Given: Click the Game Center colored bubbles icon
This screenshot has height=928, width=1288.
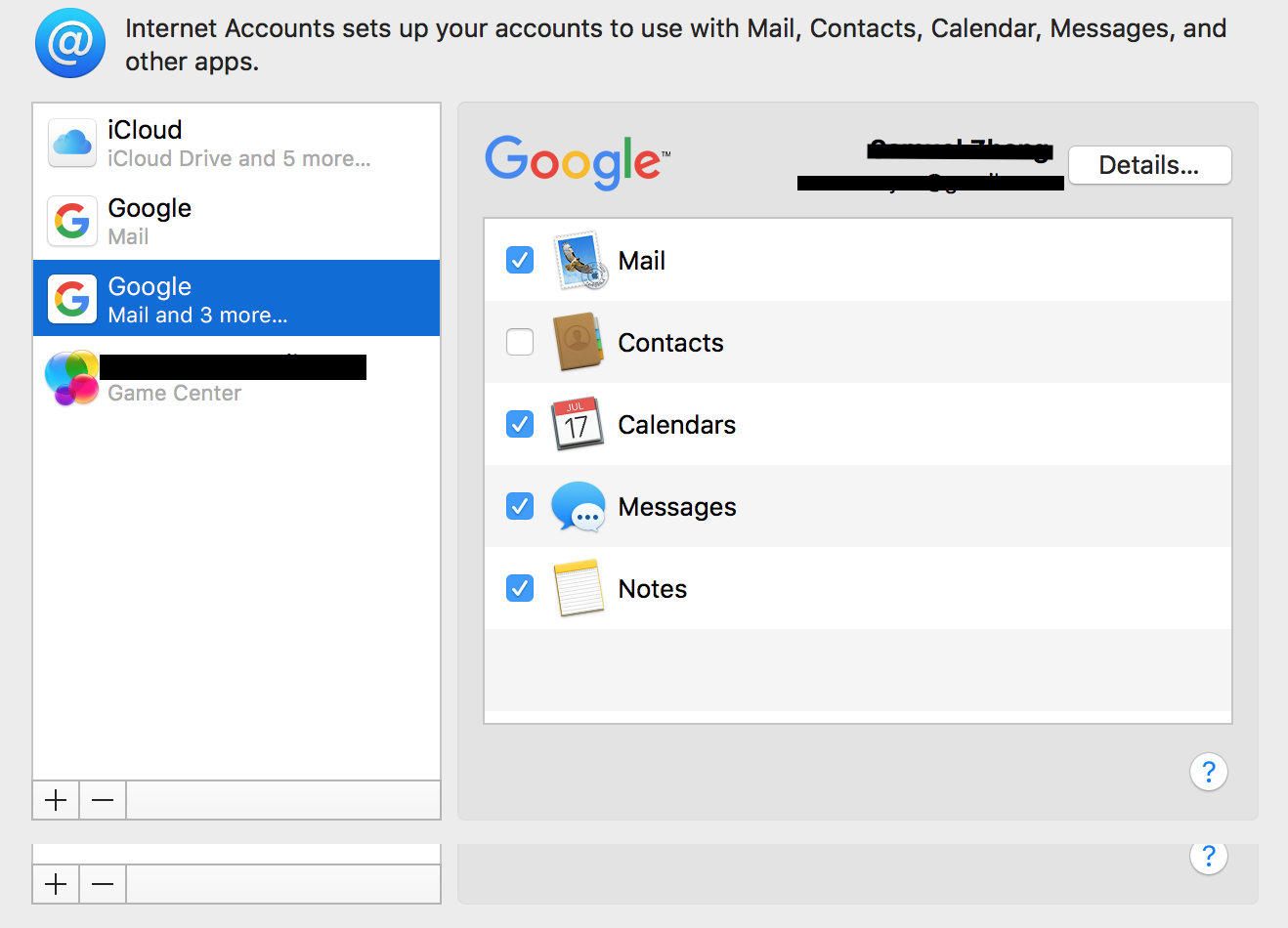Looking at the screenshot, I should [71, 377].
